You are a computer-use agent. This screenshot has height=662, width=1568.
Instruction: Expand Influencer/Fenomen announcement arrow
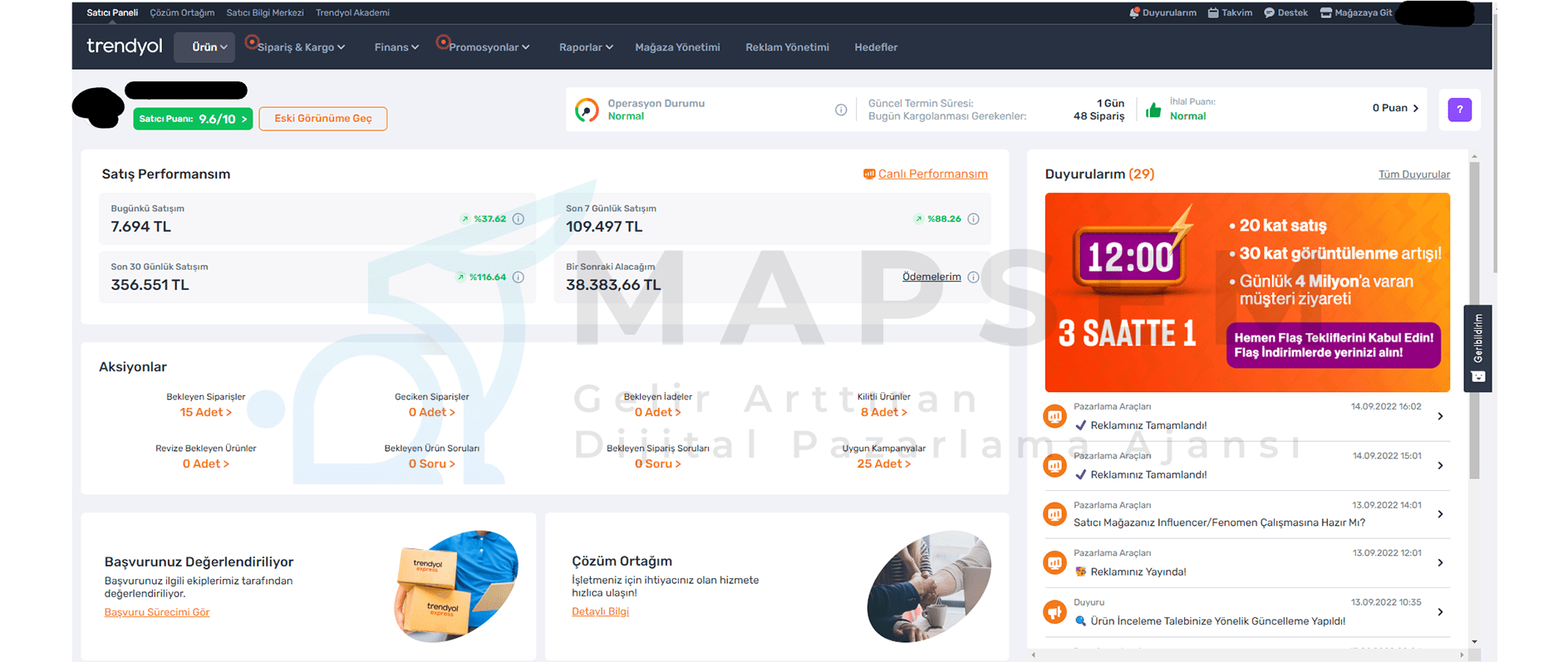[x=1440, y=514]
